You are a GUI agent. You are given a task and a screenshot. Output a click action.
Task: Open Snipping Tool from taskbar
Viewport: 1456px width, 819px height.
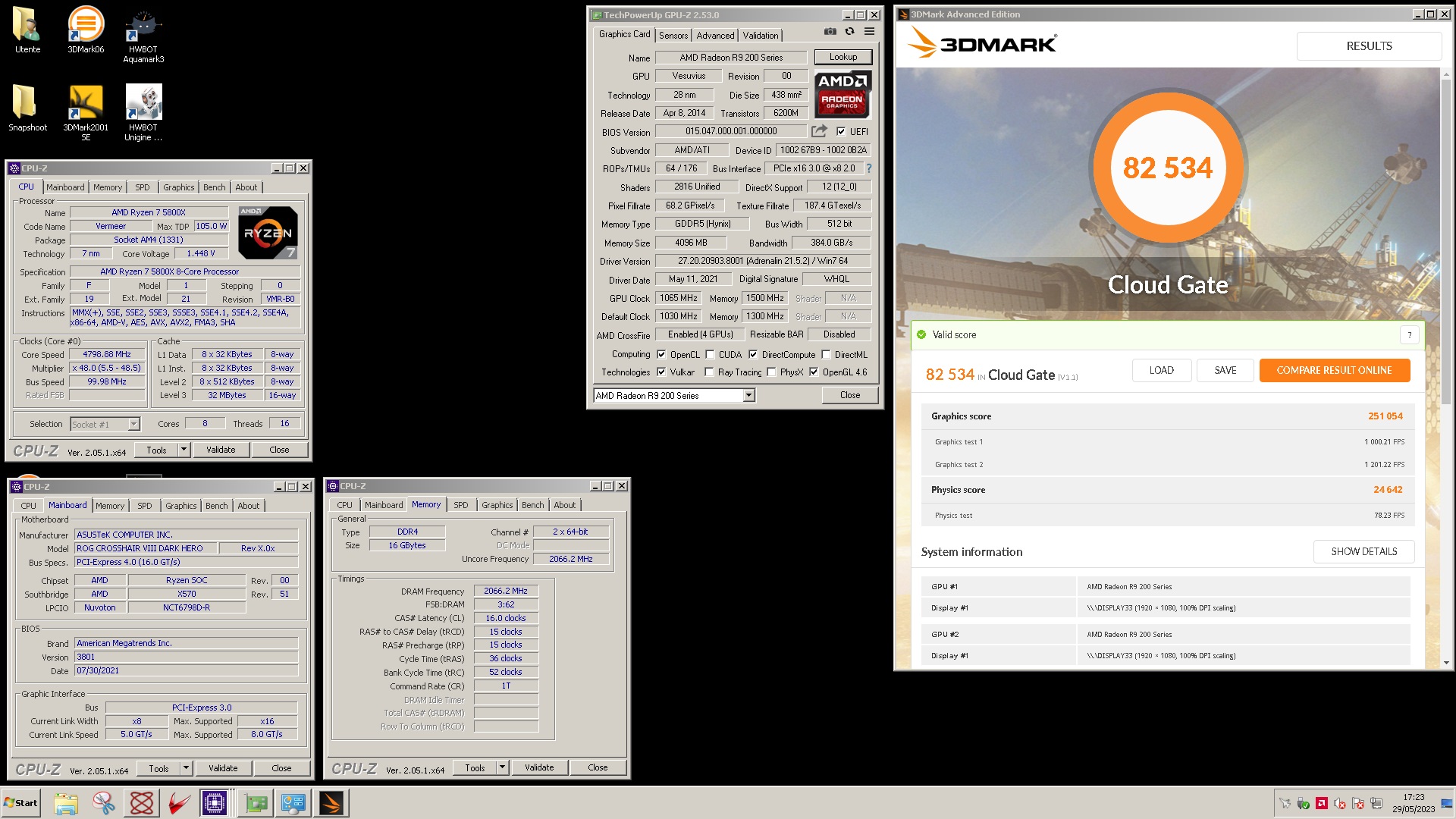(103, 803)
